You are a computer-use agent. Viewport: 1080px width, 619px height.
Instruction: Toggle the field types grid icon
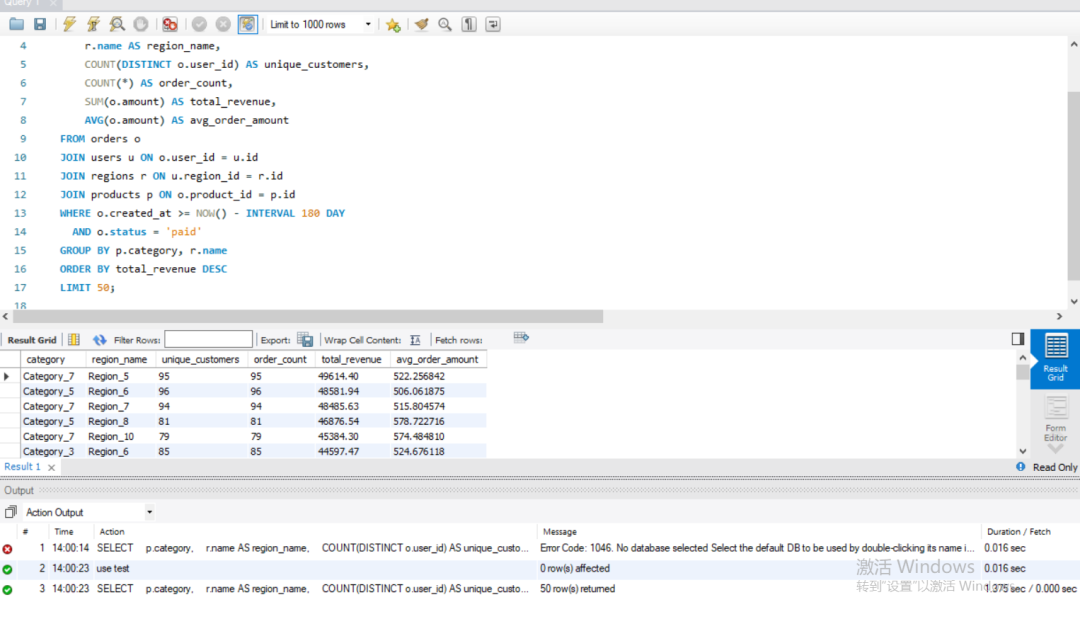[x=74, y=339]
